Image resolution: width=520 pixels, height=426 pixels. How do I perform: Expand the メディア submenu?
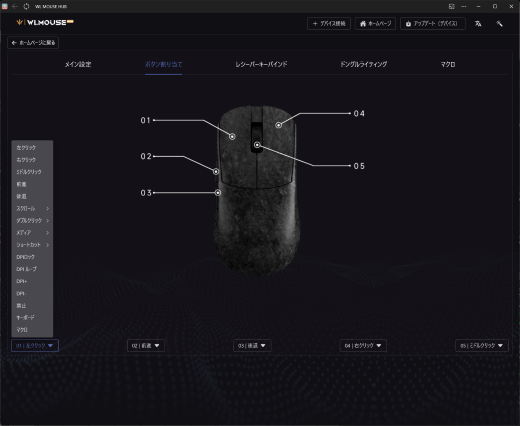coord(32,233)
